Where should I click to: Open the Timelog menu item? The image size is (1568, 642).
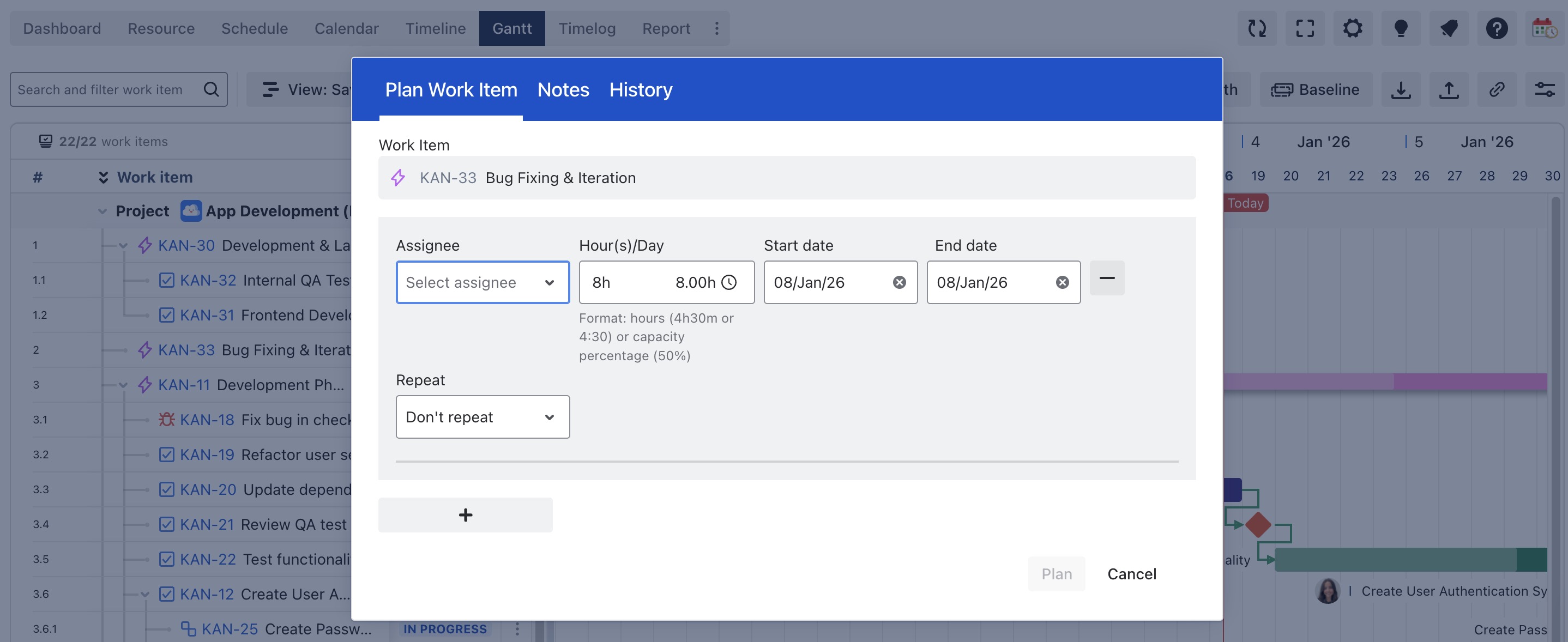(587, 28)
